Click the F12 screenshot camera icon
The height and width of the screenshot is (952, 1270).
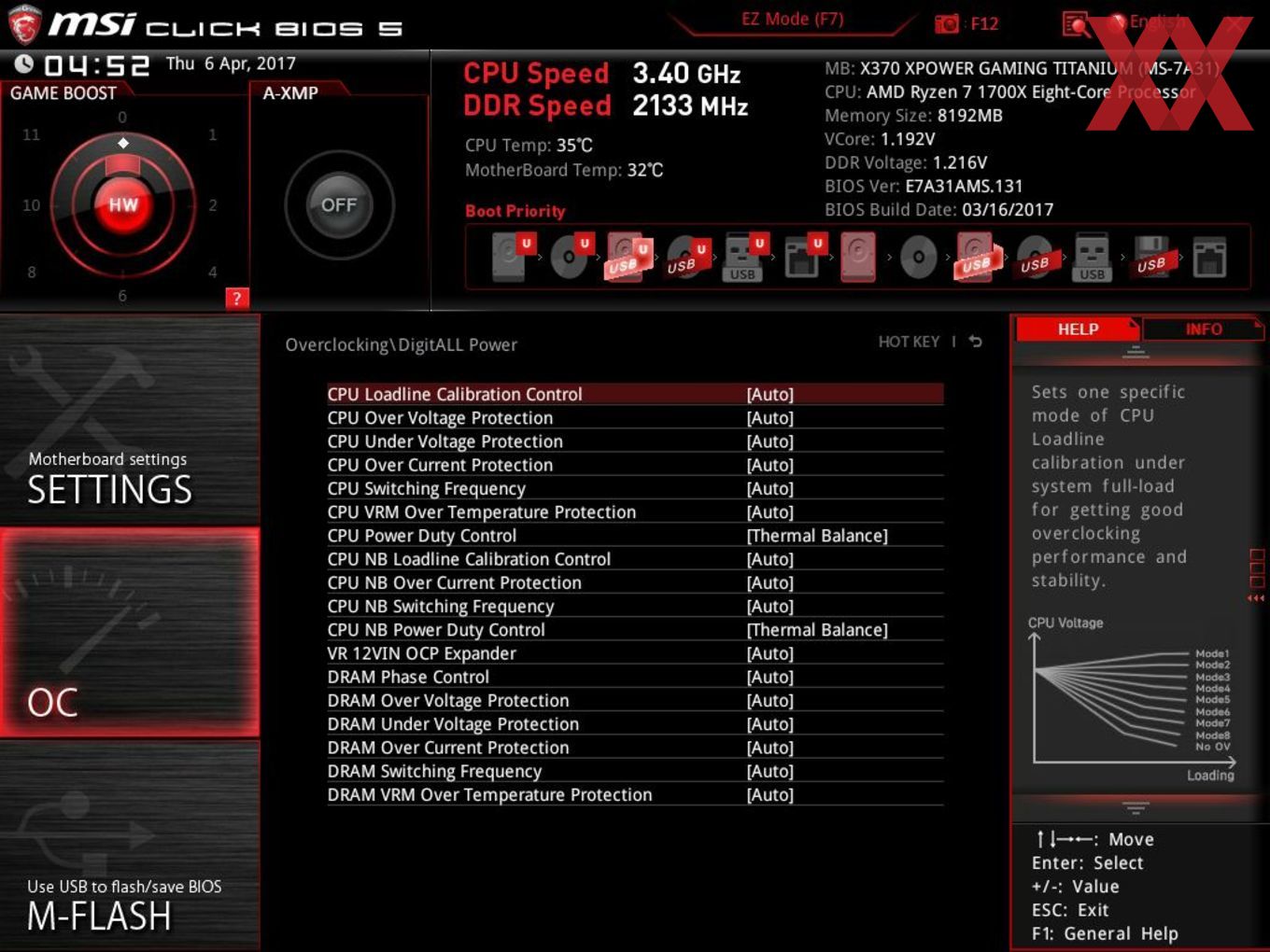[x=947, y=23]
